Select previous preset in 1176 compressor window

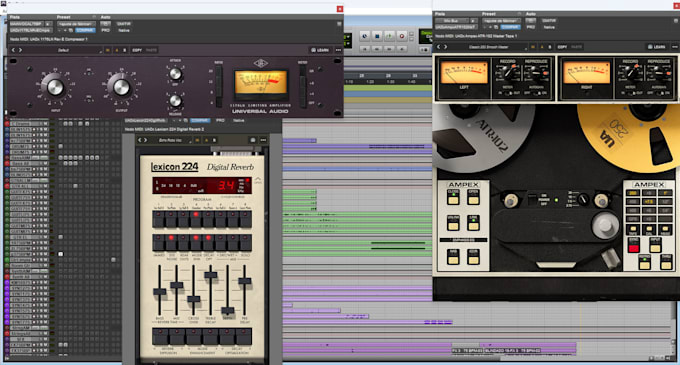(x=13, y=50)
